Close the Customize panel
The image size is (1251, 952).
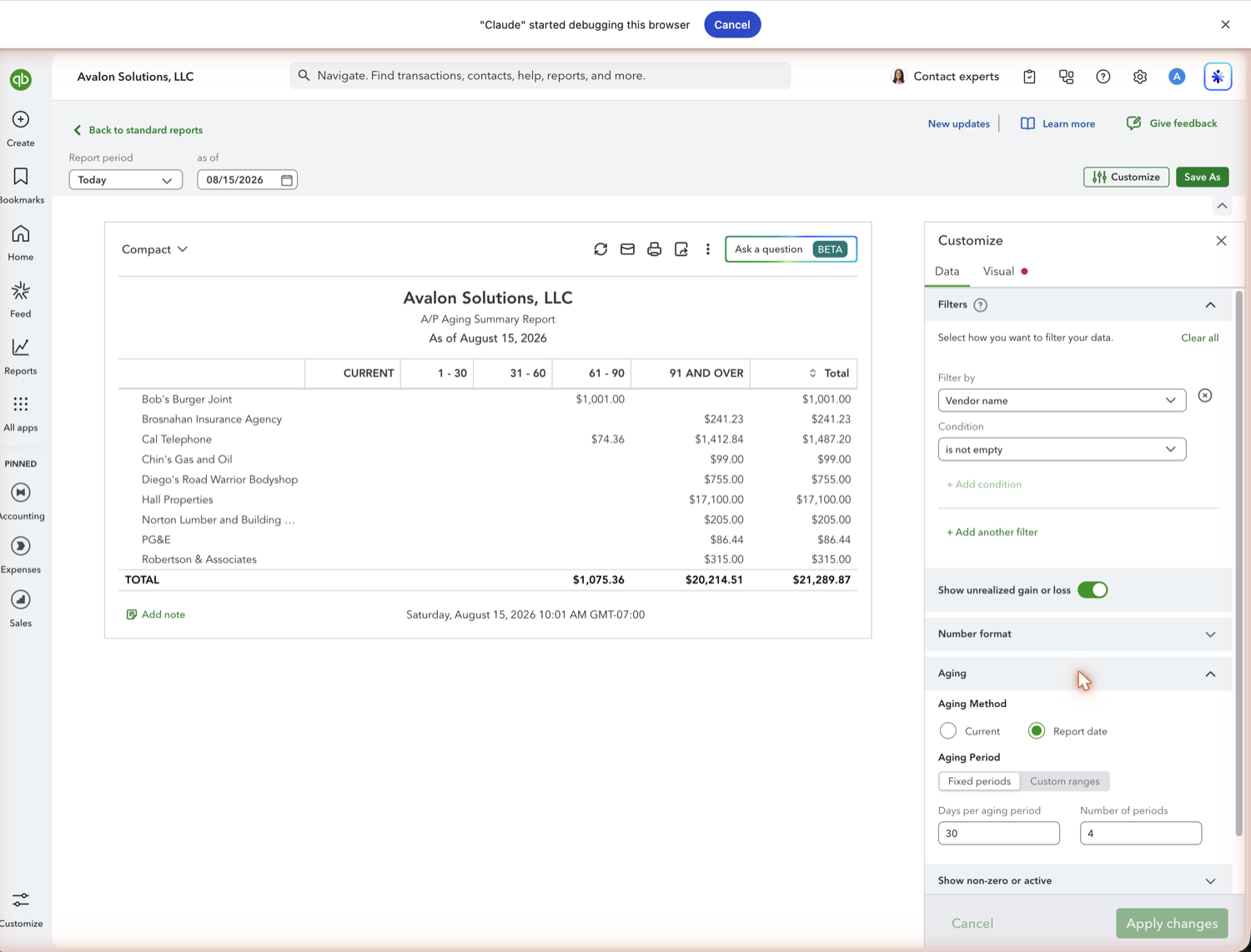click(x=1221, y=241)
